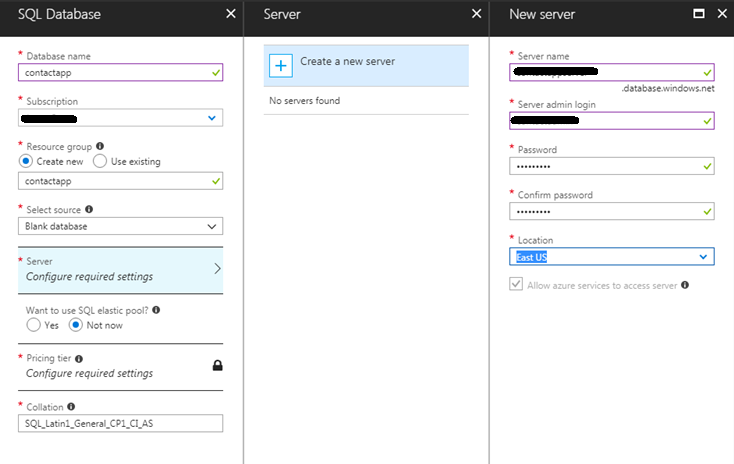Choose Use existing resource group option

tap(100, 161)
